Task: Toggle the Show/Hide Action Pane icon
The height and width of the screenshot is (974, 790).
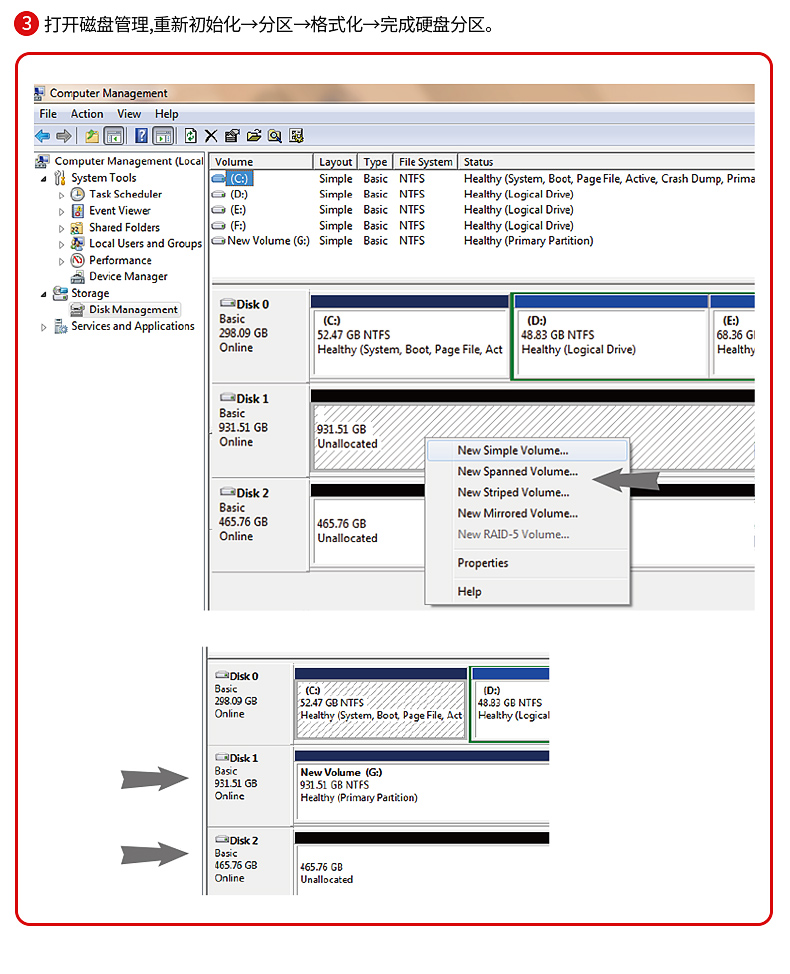Action: (x=163, y=136)
